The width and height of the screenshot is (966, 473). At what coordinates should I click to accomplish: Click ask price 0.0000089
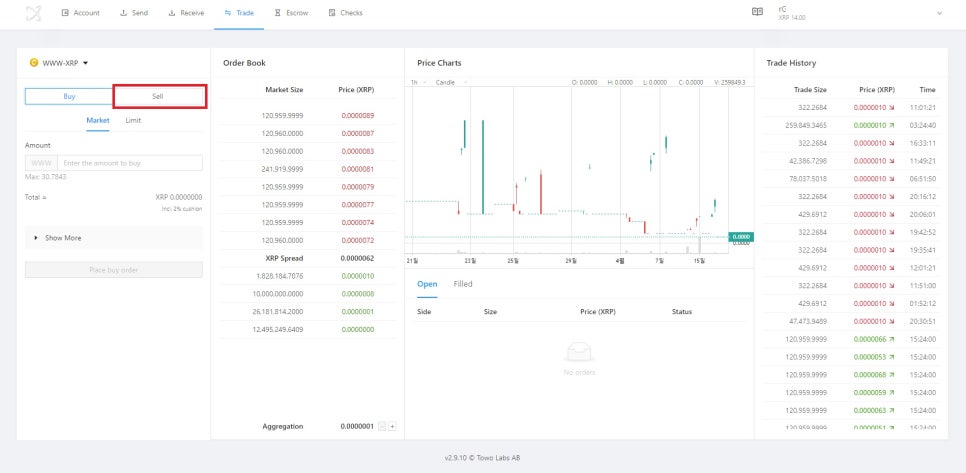coord(358,116)
